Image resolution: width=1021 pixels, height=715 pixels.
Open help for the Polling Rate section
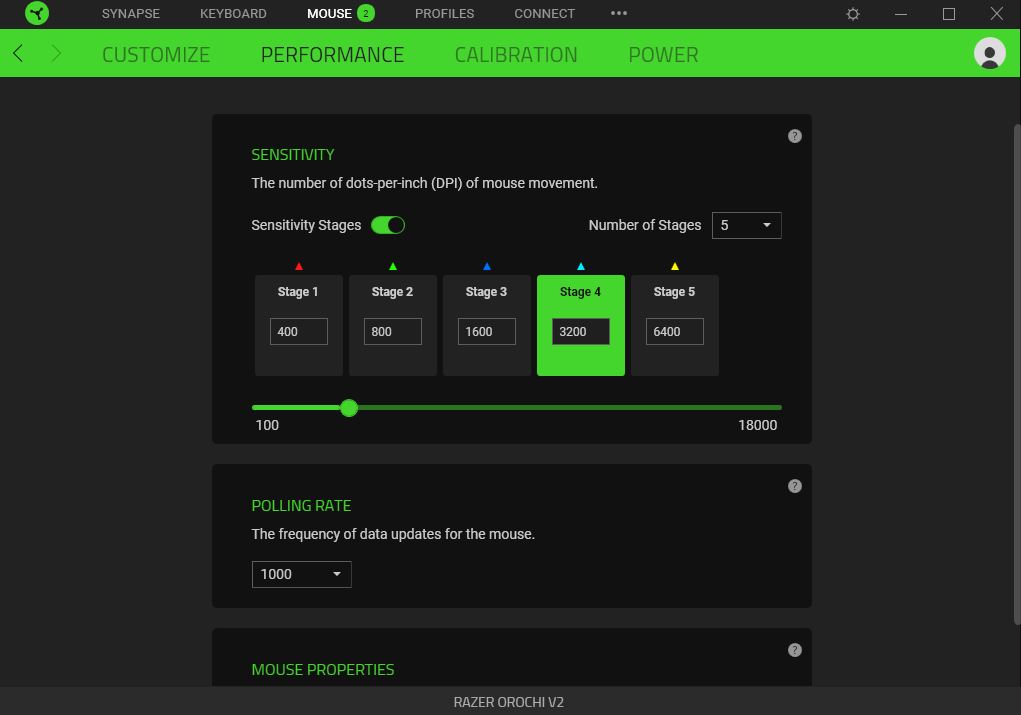click(x=795, y=486)
